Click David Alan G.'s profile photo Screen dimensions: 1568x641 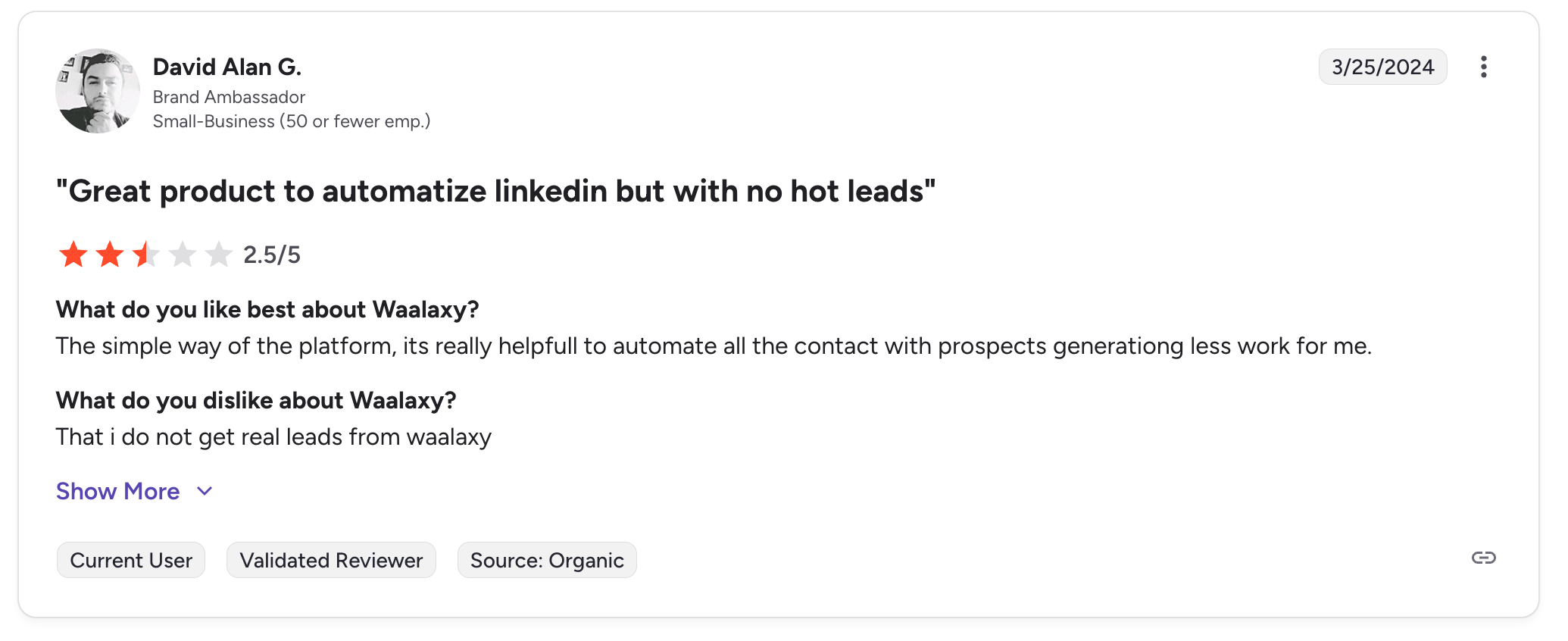coord(98,92)
